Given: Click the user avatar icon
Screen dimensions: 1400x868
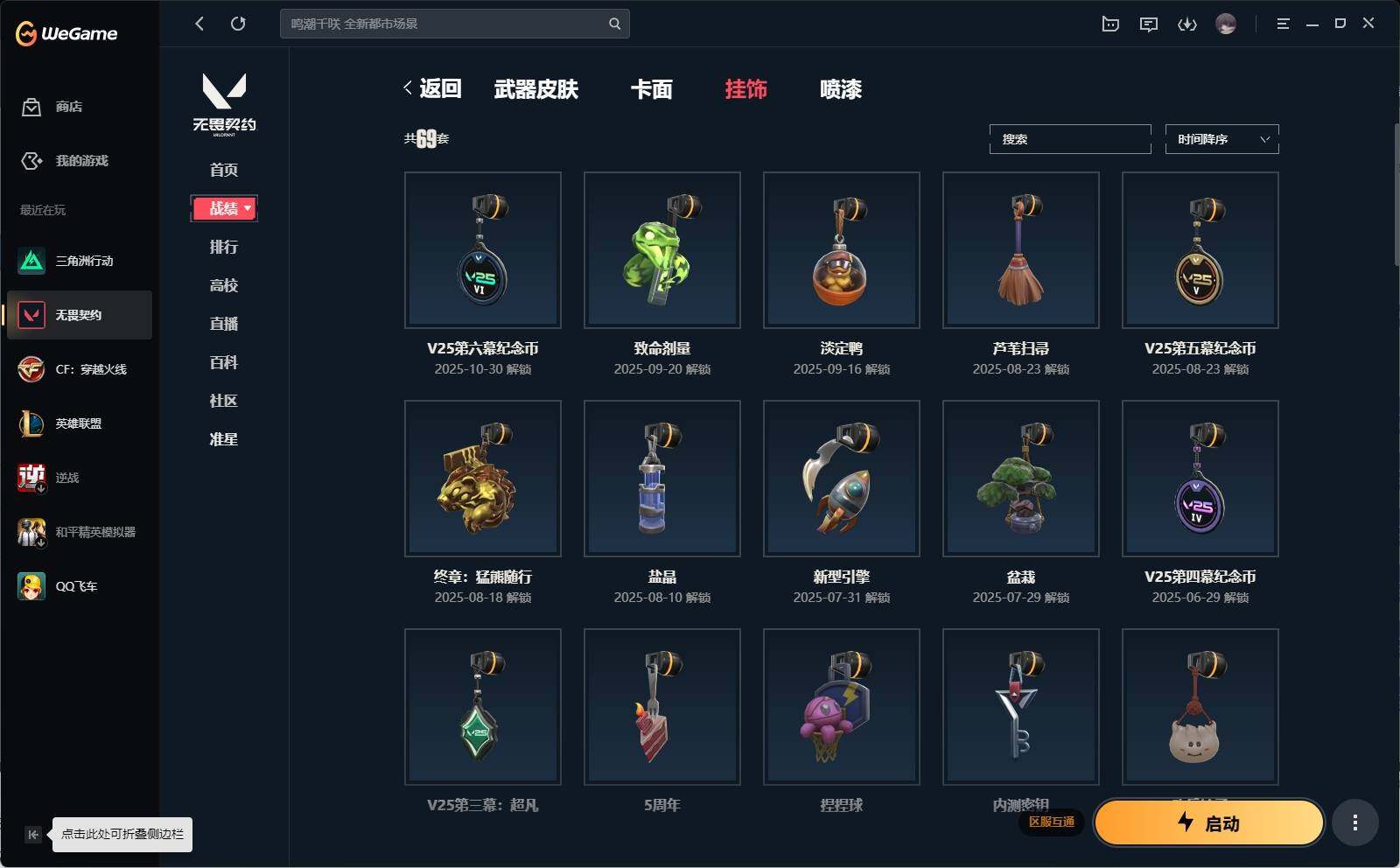Looking at the screenshot, I should coord(1226,24).
